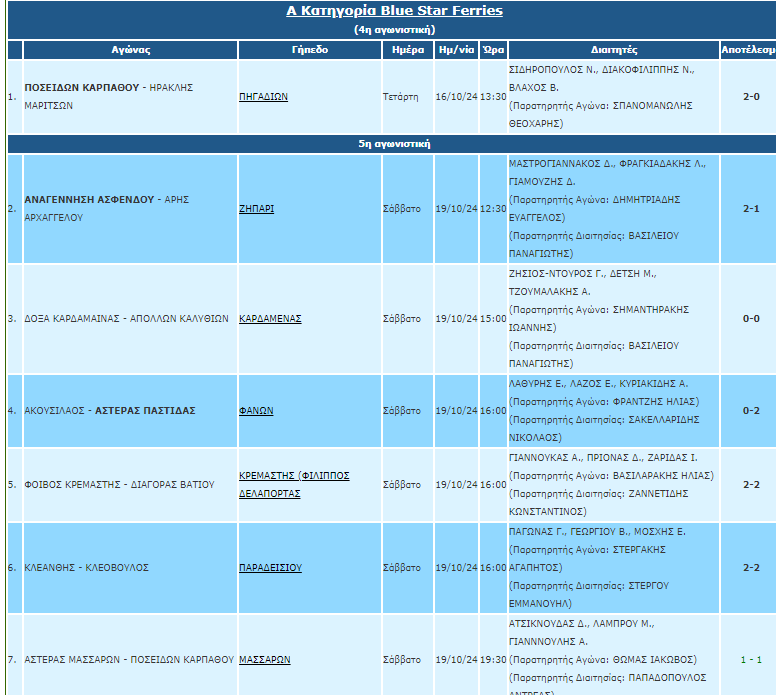This screenshot has height=695, width=776.
Task: Click the referees ΖΗΣΙΟΣ-ΝΤΟΥΡΟΣ Γ., ΔΕΤΣΗ Μ. text
Action: pos(582,273)
